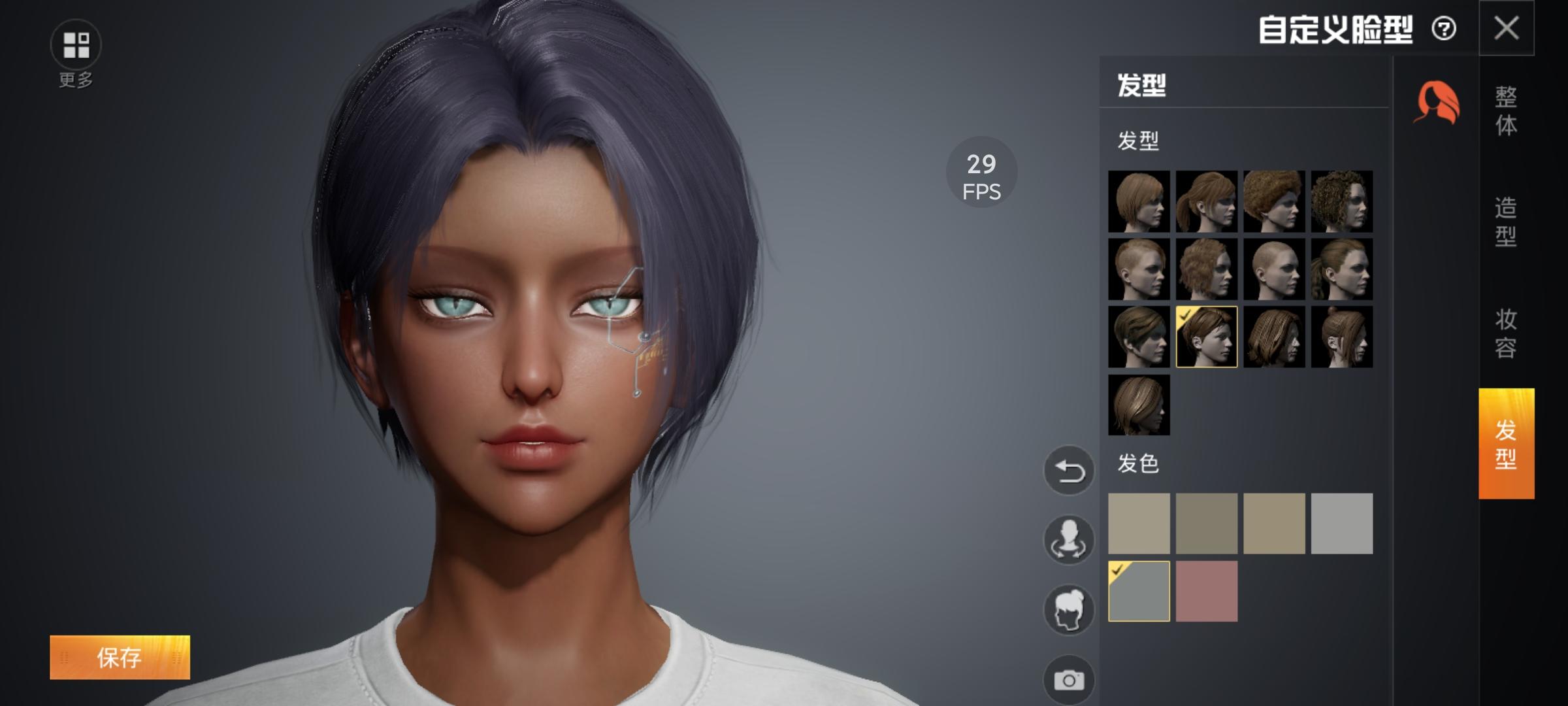Click the rotate head view icon
The height and width of the screenshot is (706, 1568).
click(x=1069, y=540)
